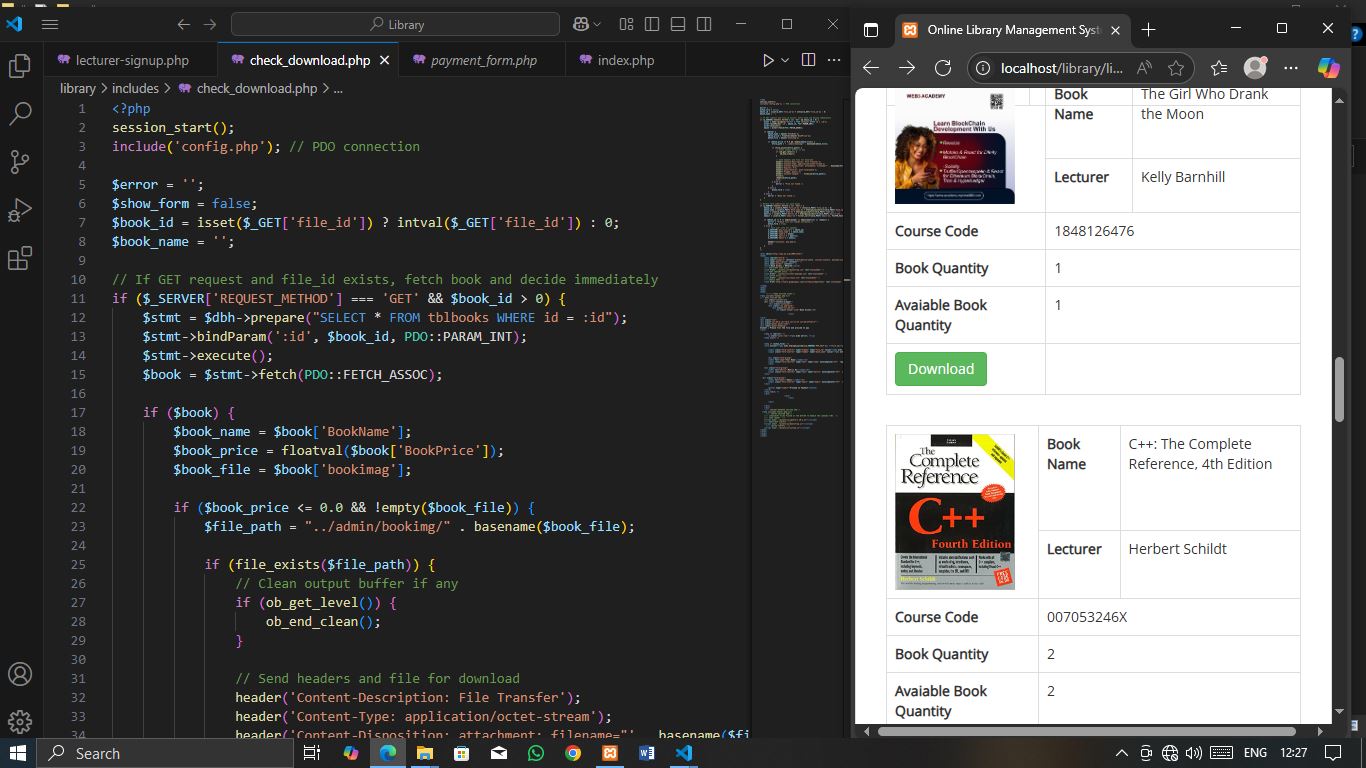
Task: Go forward in VS Code editor history
Action: pyautogui.click(x=209, y=24)
